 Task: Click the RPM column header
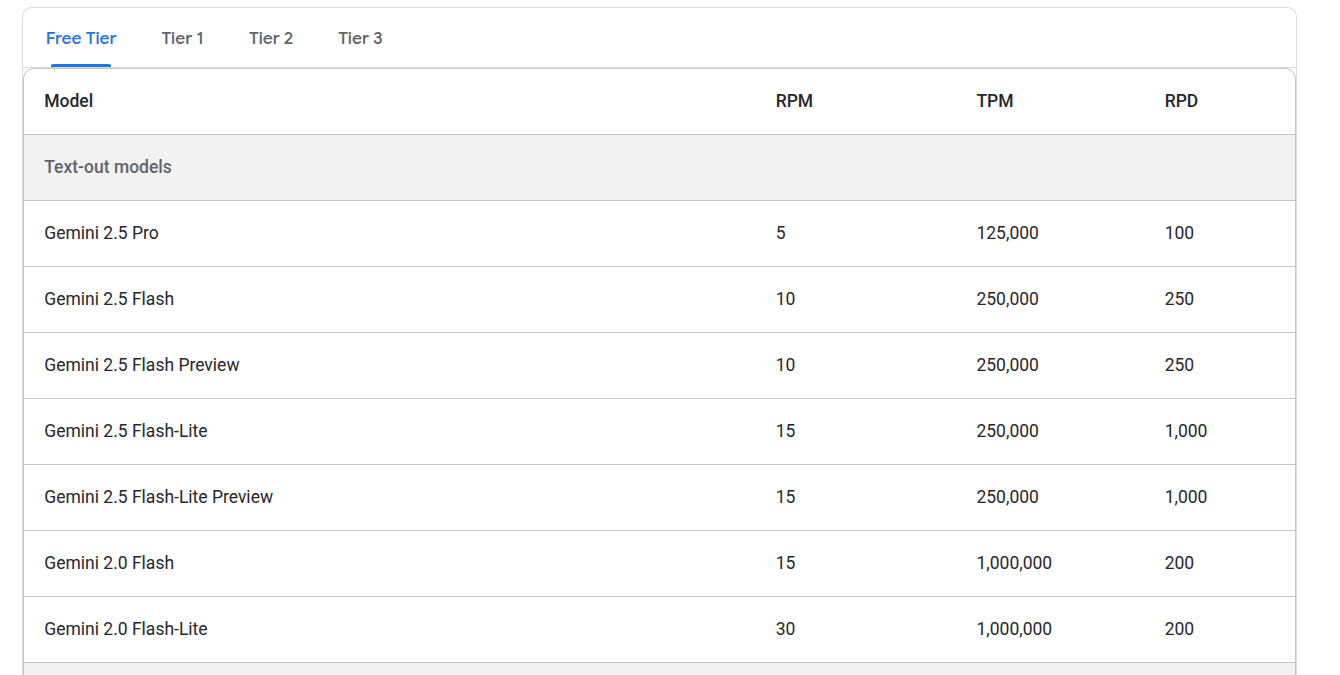click(794, 101)
